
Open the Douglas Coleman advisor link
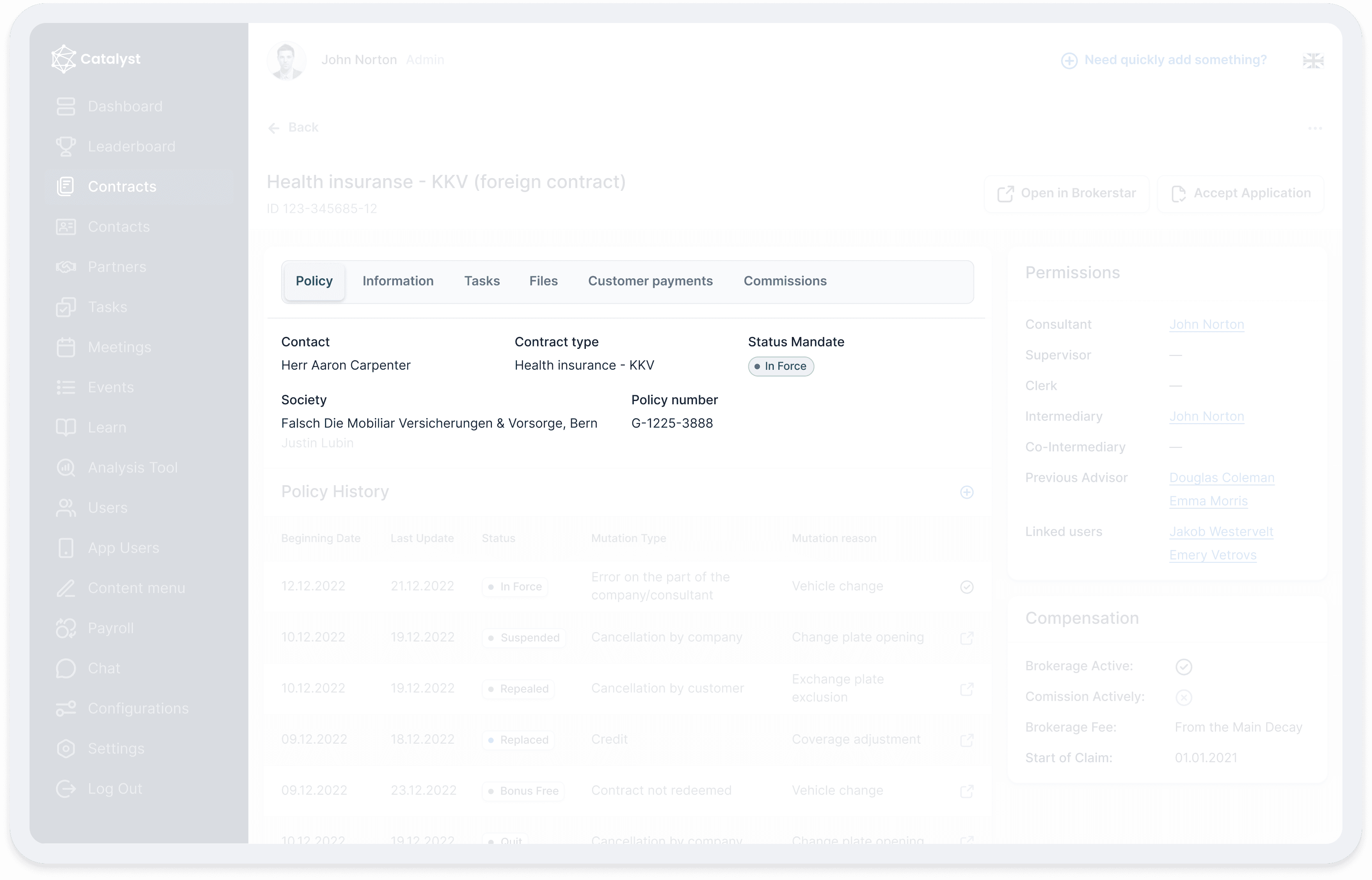pyautogui.click(x=1221, y=478)
